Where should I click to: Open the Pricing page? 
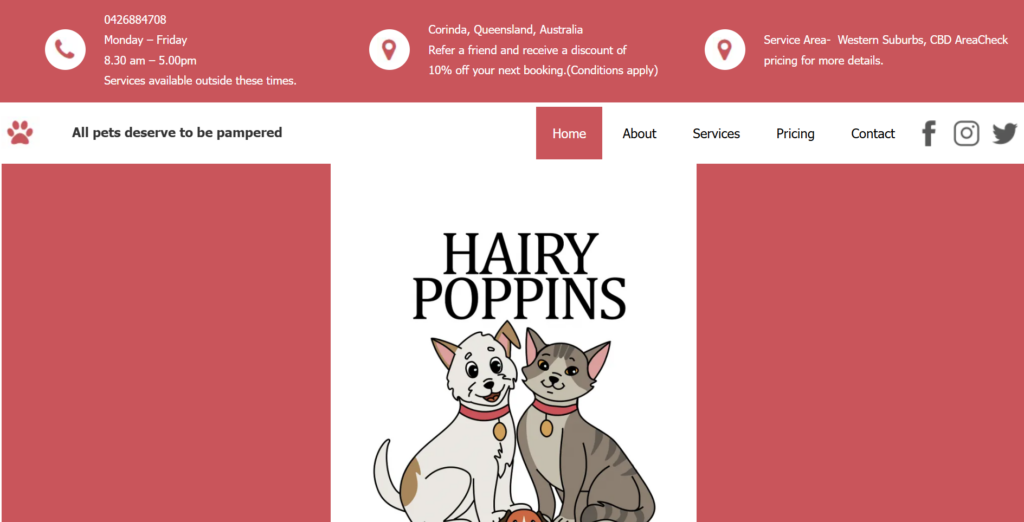(x=795, y=133)
